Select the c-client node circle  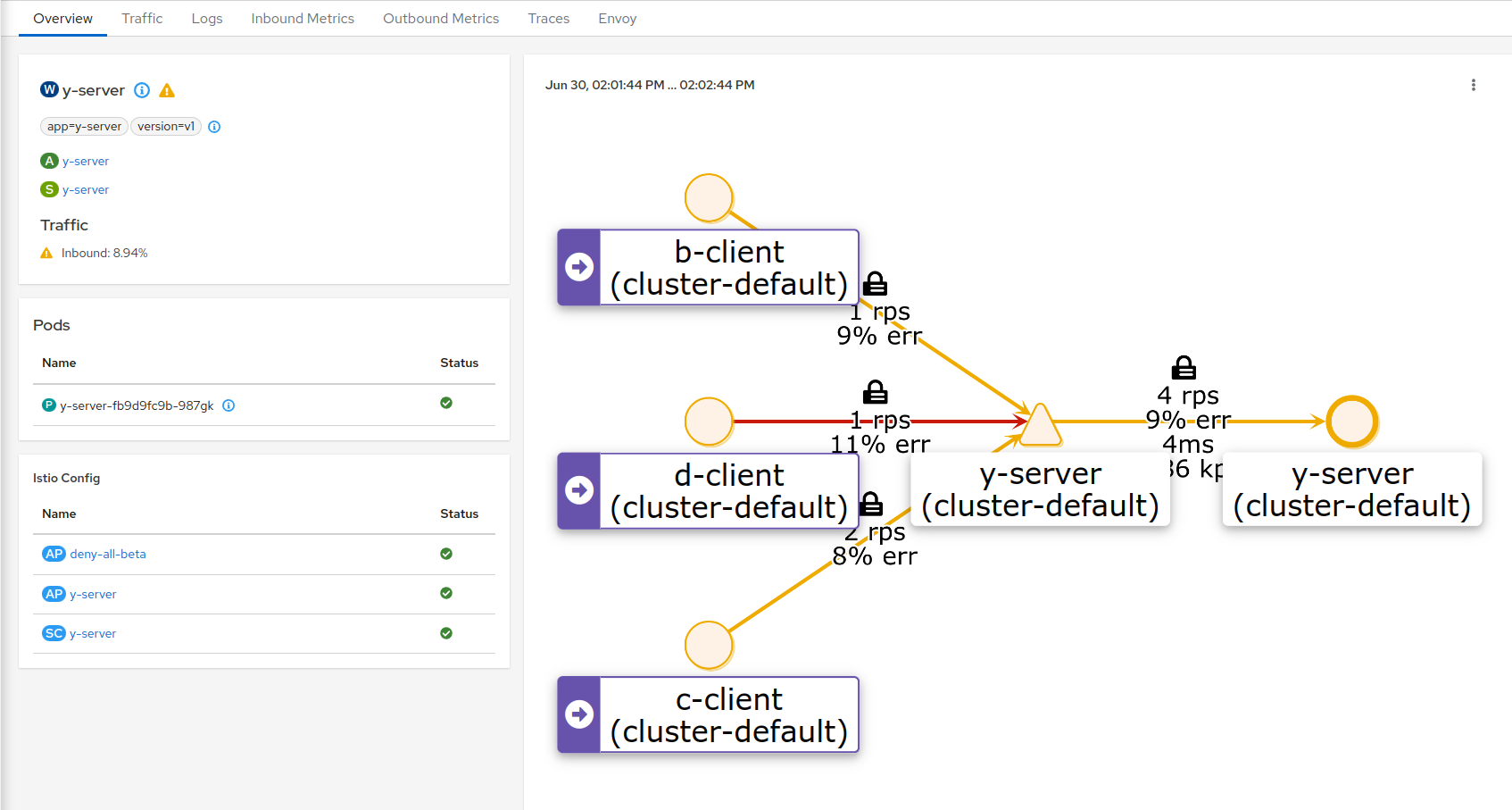click(x=709, y=646)
